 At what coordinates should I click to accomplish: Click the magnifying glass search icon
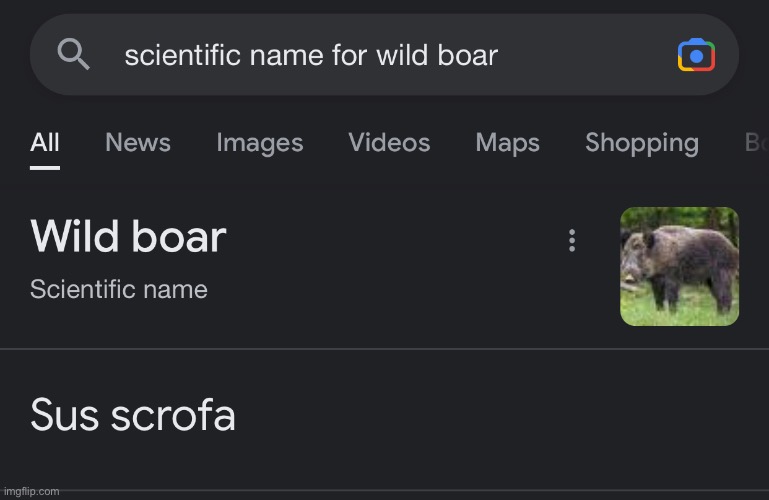click(x=73, y=54)
